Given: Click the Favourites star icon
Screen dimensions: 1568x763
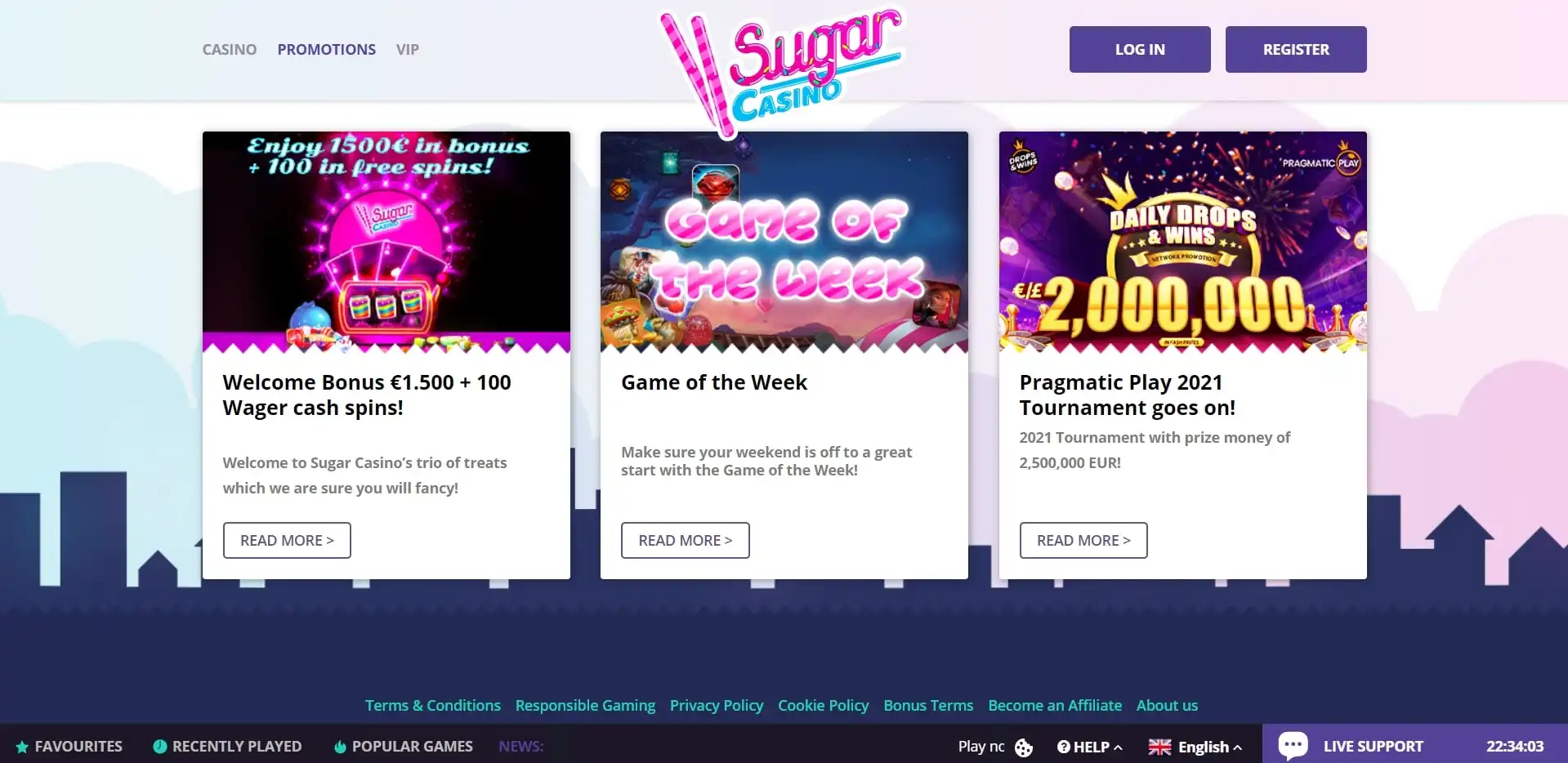Looking at the screenshot, I should pos(22,747).
